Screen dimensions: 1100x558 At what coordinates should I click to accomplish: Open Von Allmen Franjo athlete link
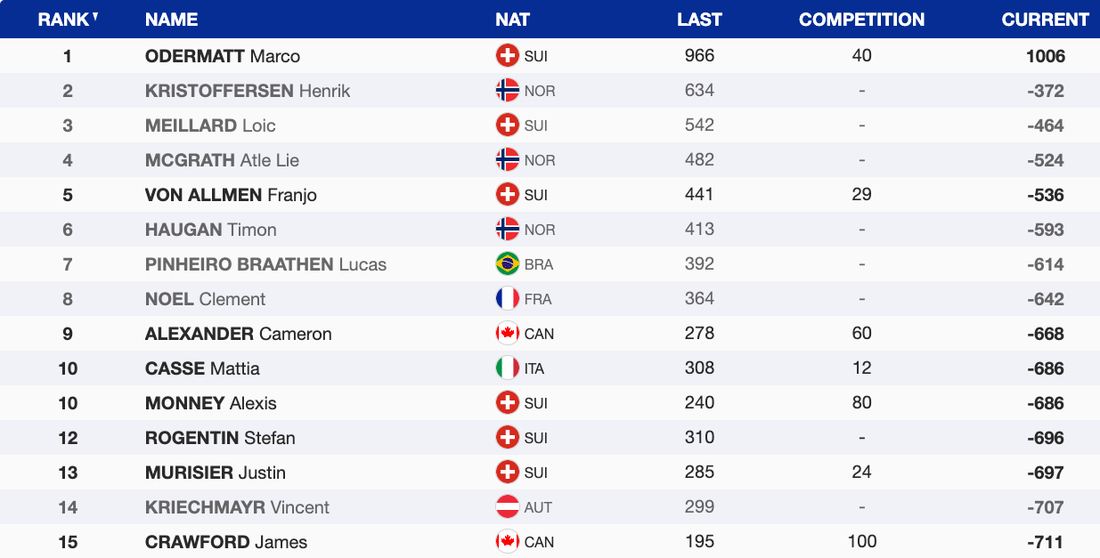(x=230, y=195)
